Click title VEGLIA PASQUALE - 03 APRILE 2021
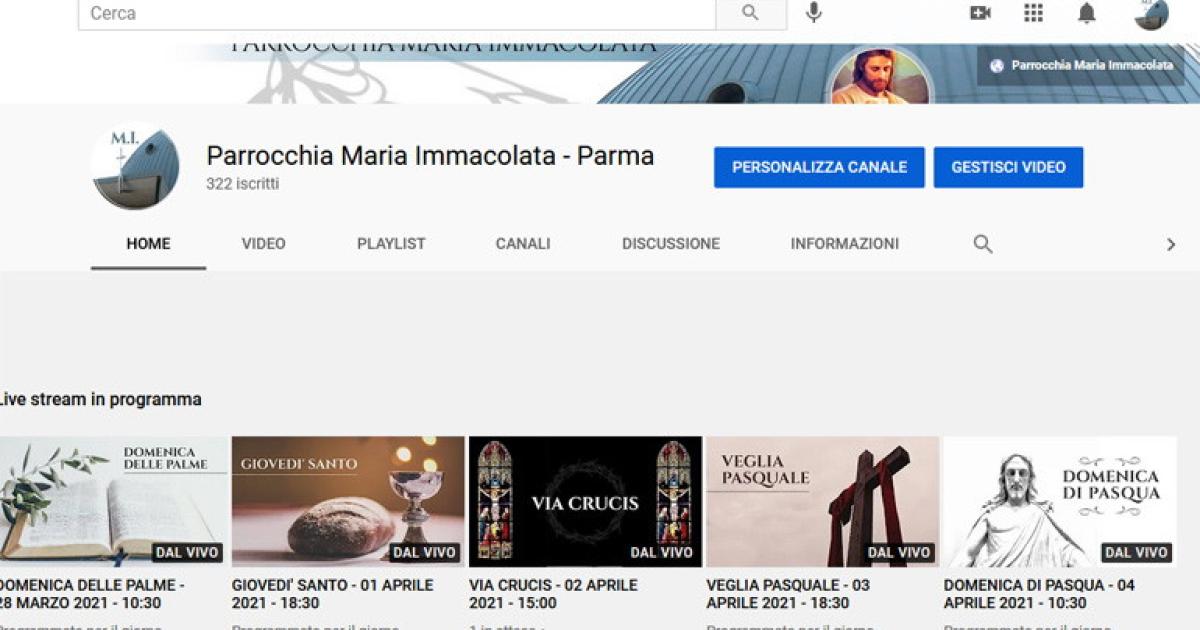 788,594
